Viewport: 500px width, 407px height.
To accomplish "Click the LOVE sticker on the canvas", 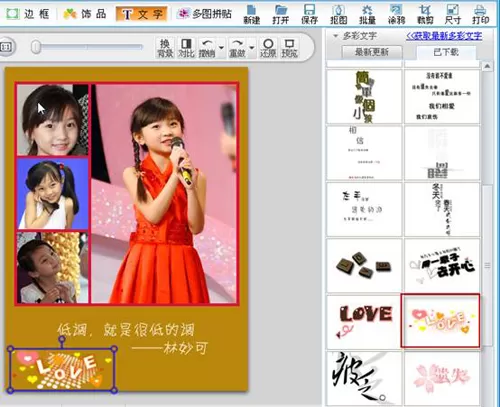I will tap(62, 370).
